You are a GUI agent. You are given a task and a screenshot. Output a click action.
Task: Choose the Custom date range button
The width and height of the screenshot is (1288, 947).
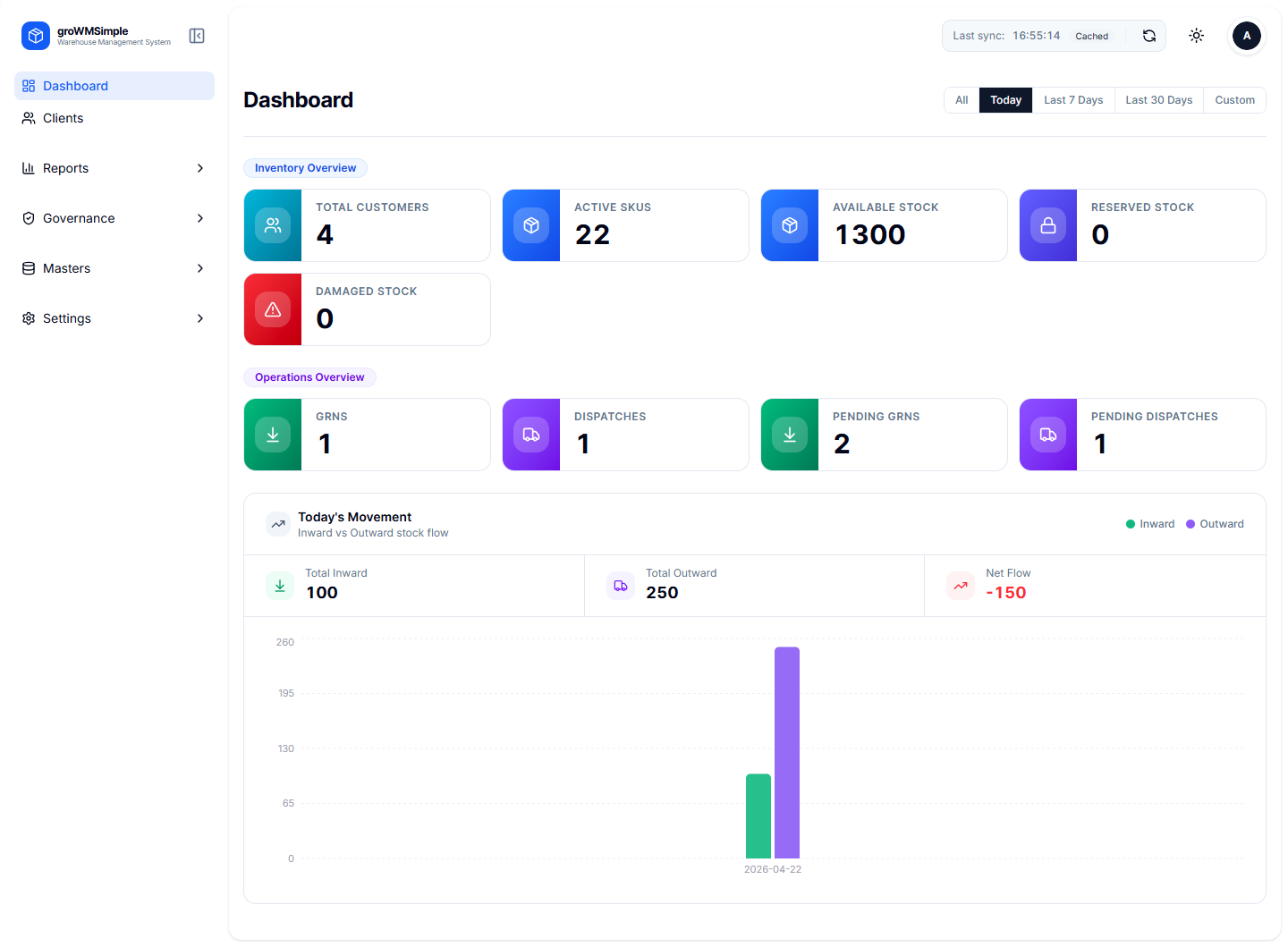pyautogui.click(x=1234, y=100)
